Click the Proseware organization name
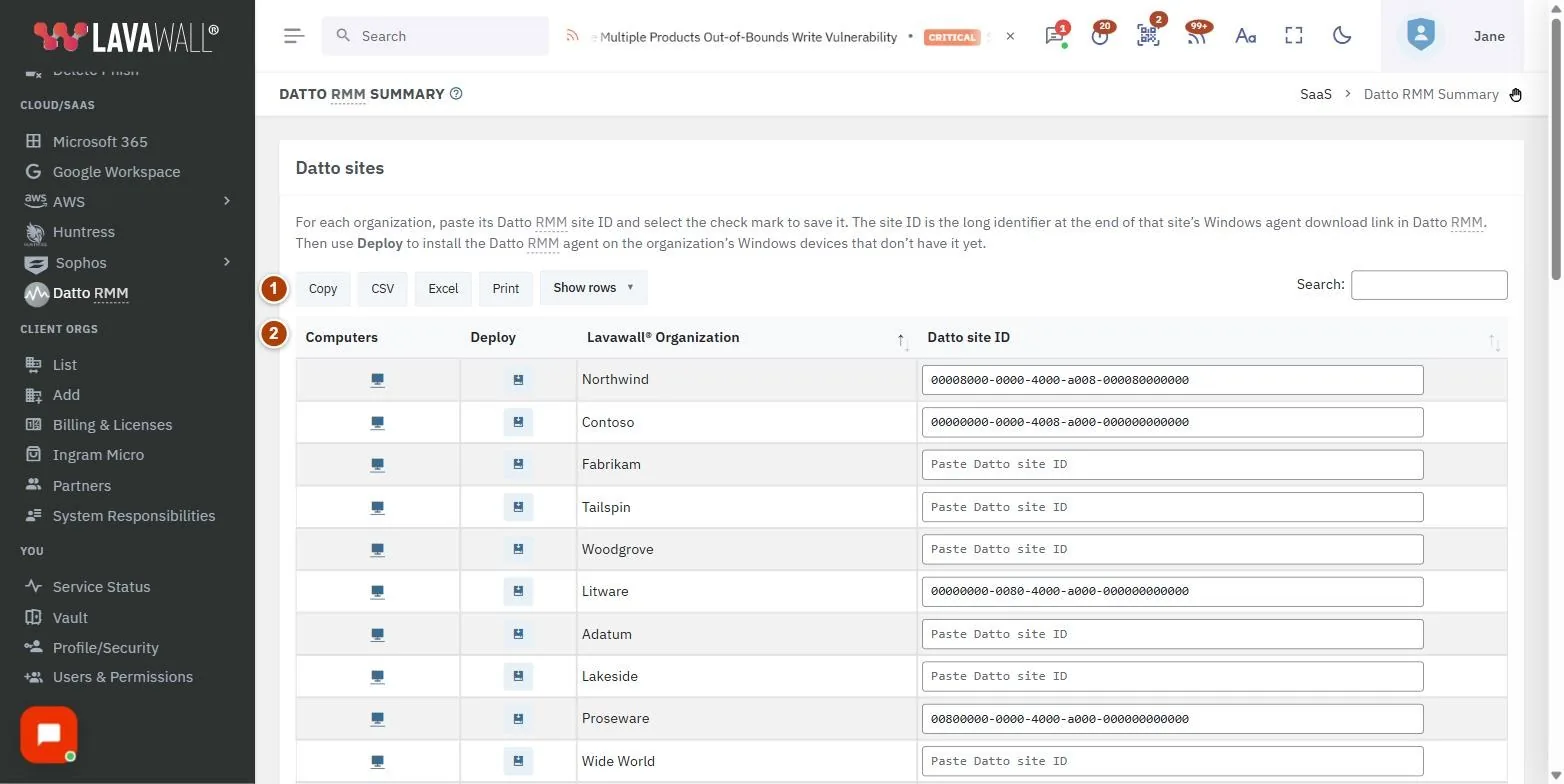1564x784 pixels. (616, 718)
